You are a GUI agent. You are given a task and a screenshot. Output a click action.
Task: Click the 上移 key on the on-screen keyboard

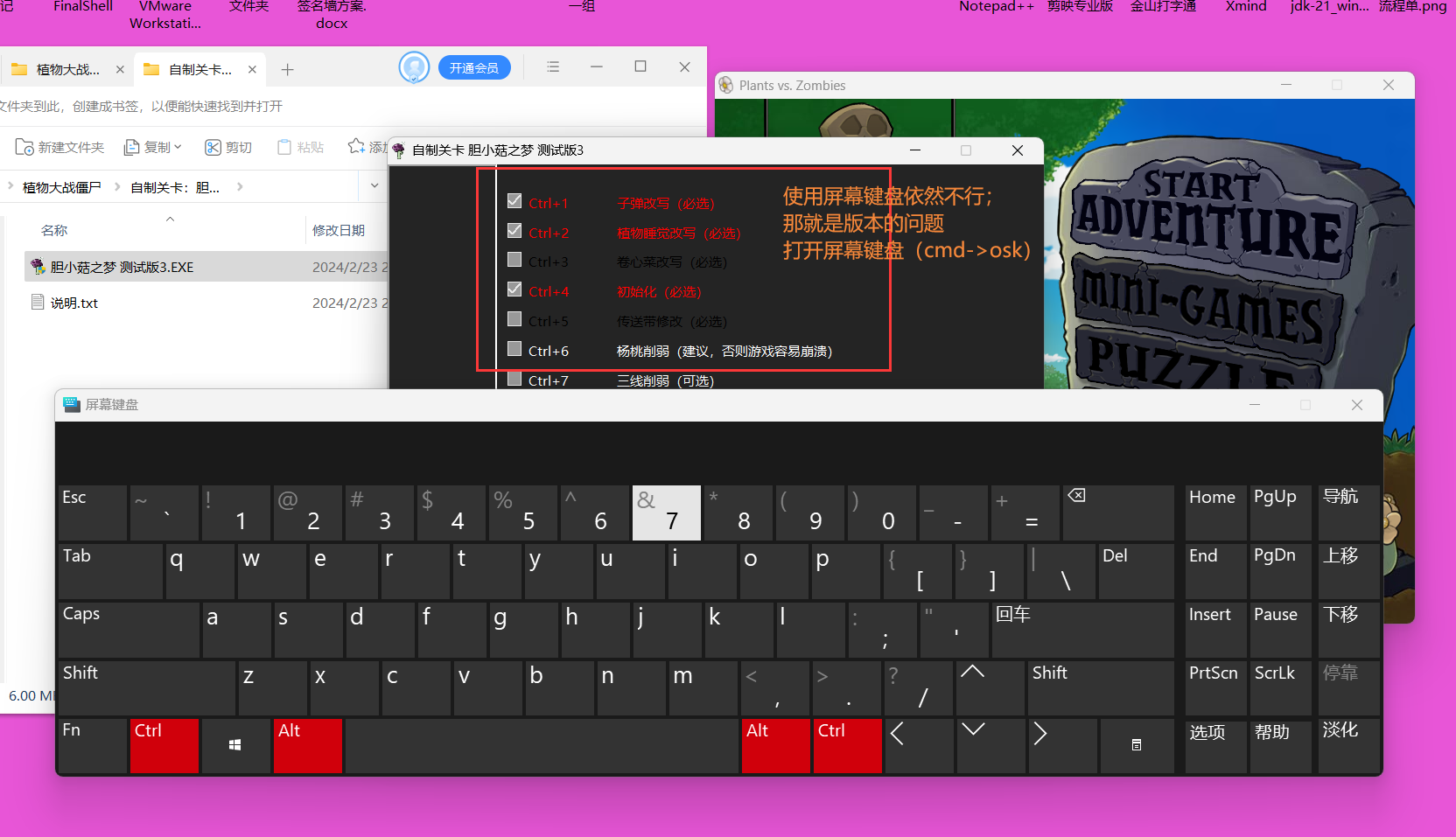[x=1348, y=570]
